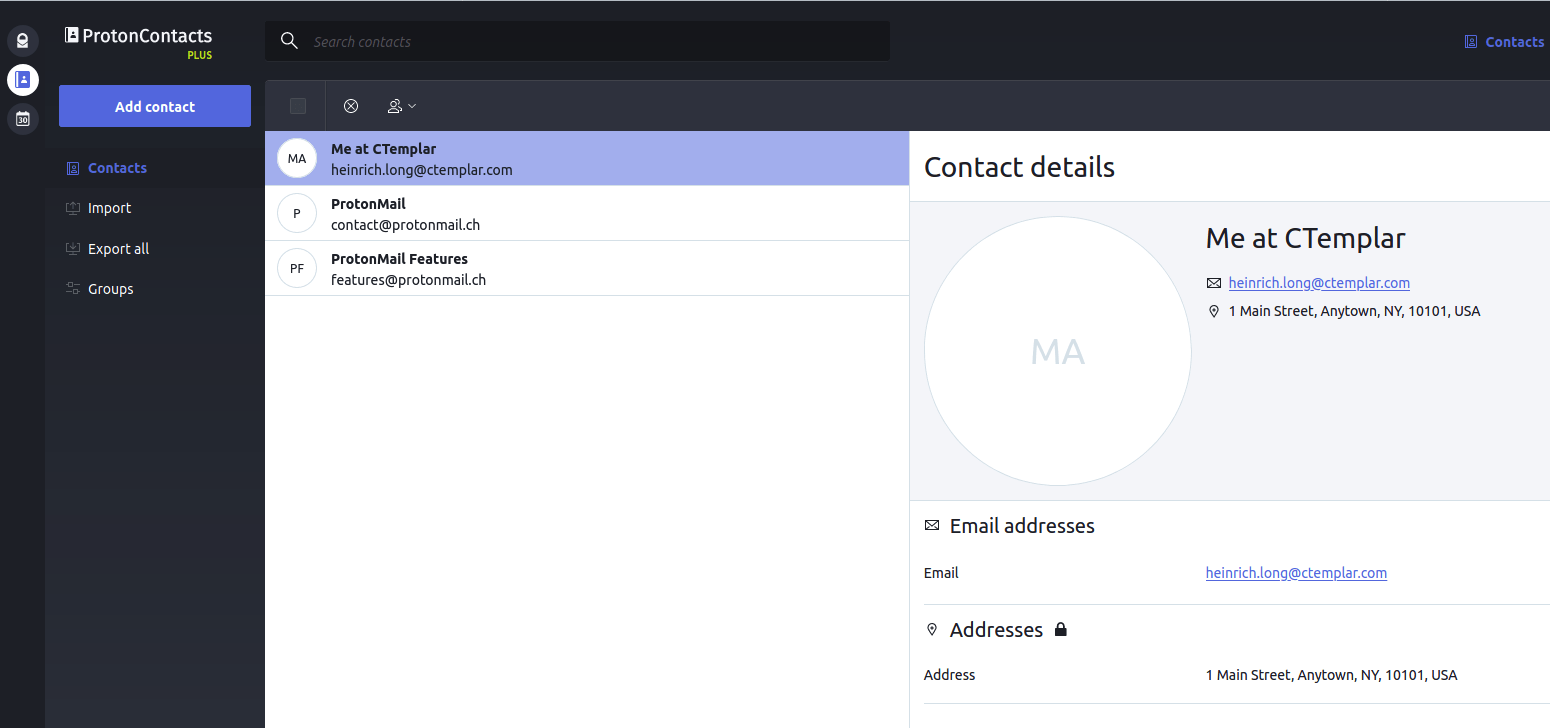Click the ProtonContacts logo

click(x=138, y=35)
